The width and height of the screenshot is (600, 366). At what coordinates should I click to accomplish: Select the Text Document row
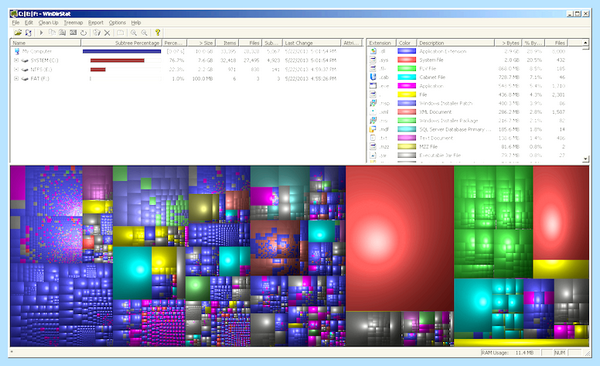click(474, 138)
